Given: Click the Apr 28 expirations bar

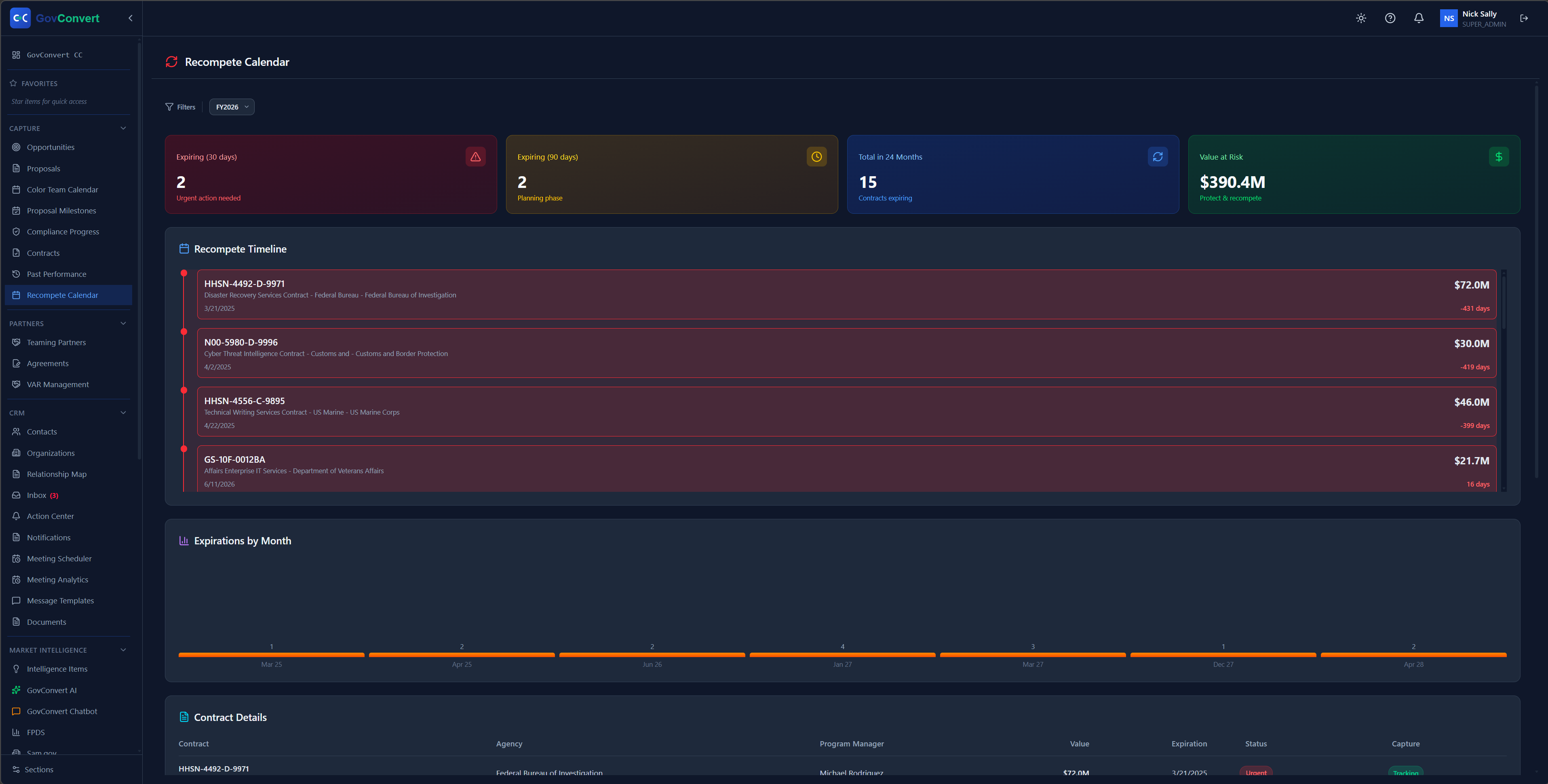Looking at the screenshot, I should click(x=1413, y=655).
